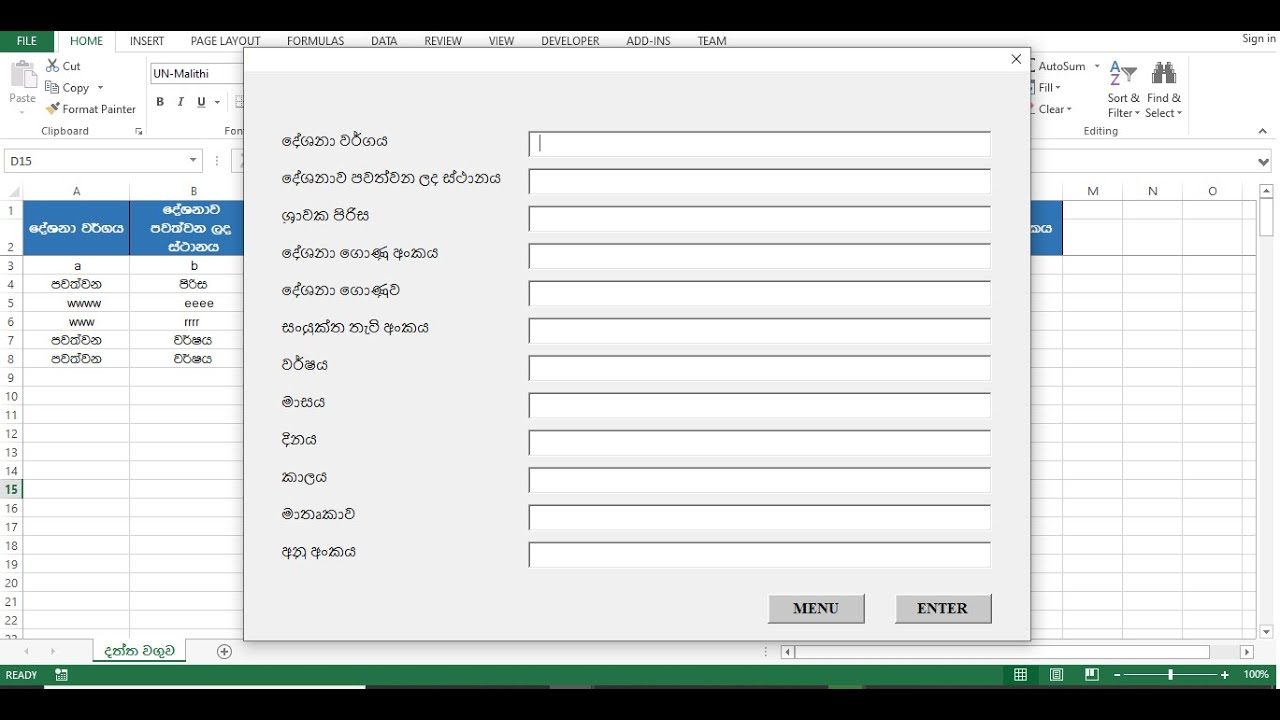The image size is (1280, 720).
Task: Click the මාතෘකාව input field
Action: point(760,517)
